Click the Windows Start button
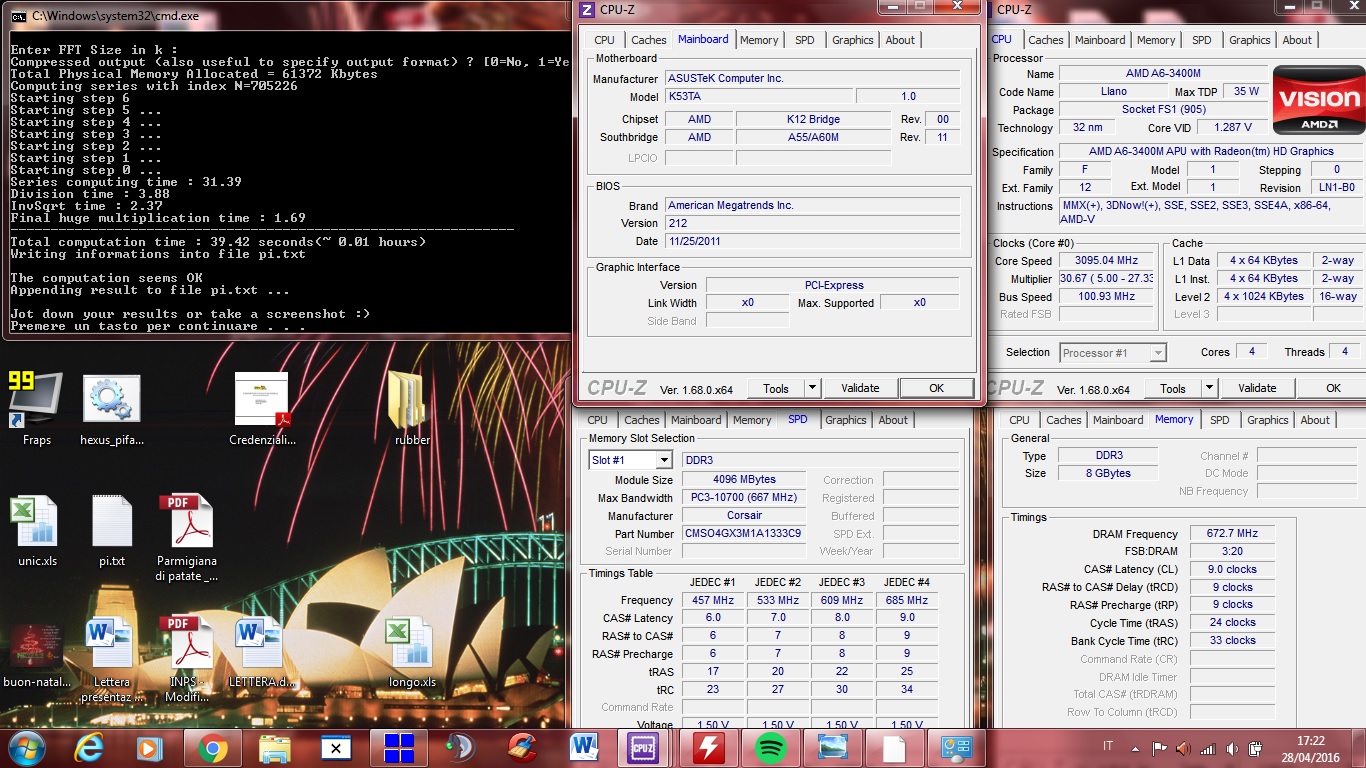The height and width of the screenshot is (768, 1366). [26, 747]
